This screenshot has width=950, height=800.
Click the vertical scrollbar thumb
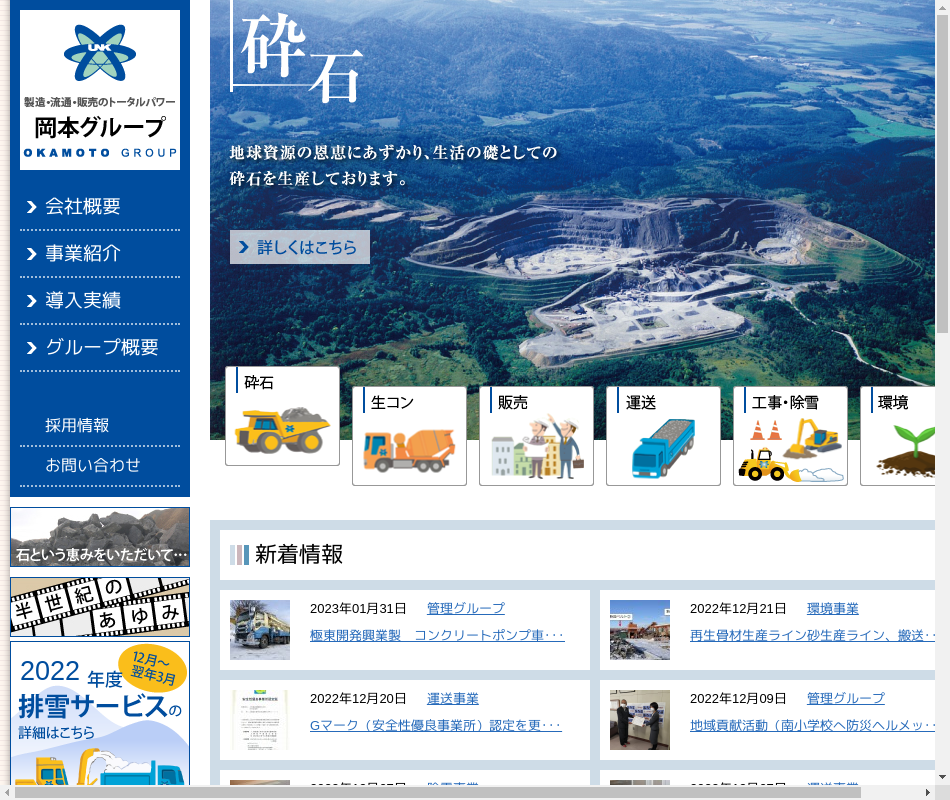[942, 173]
